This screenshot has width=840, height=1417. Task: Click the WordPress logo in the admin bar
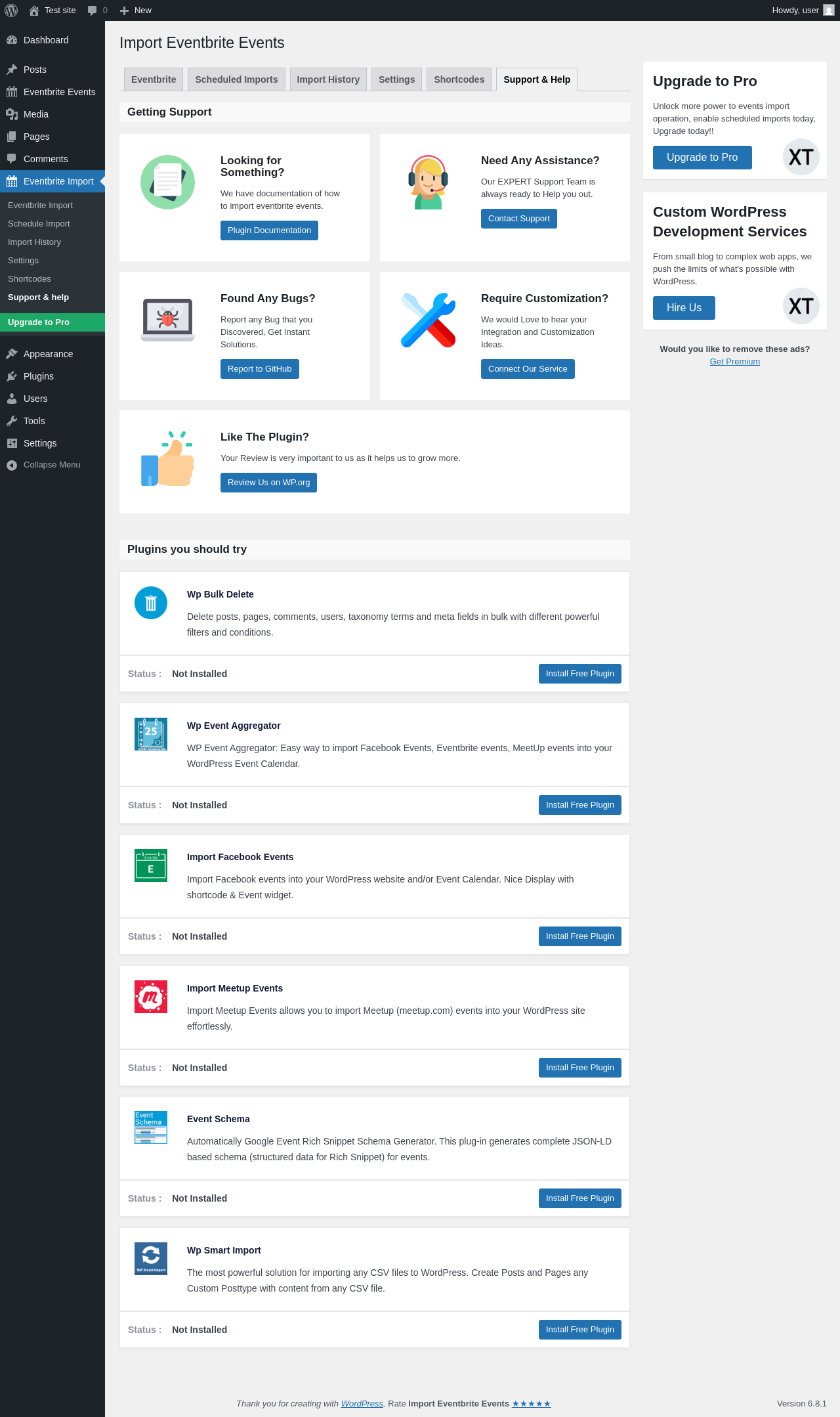coord(11,11)
